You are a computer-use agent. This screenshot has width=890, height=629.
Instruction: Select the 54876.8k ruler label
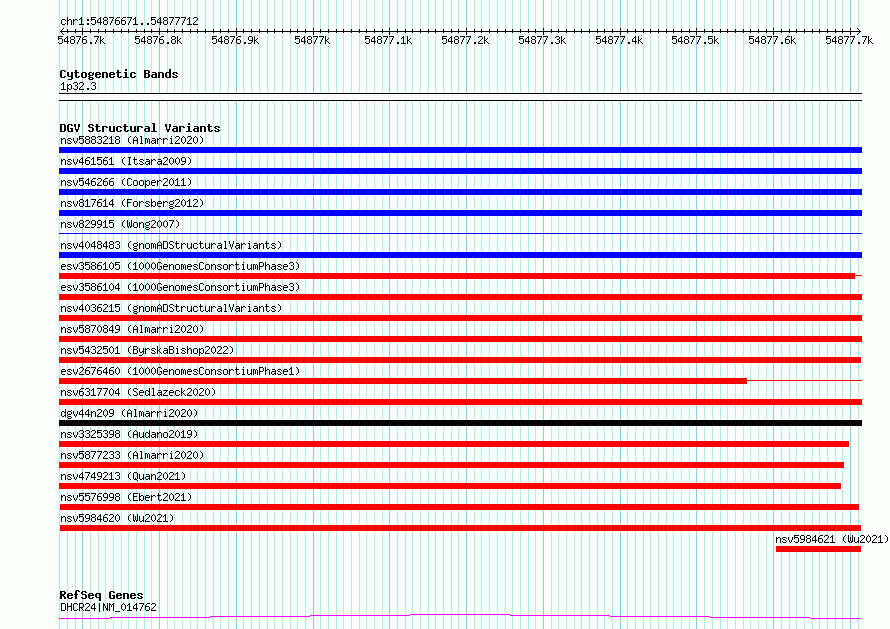[x=158, y=40]
